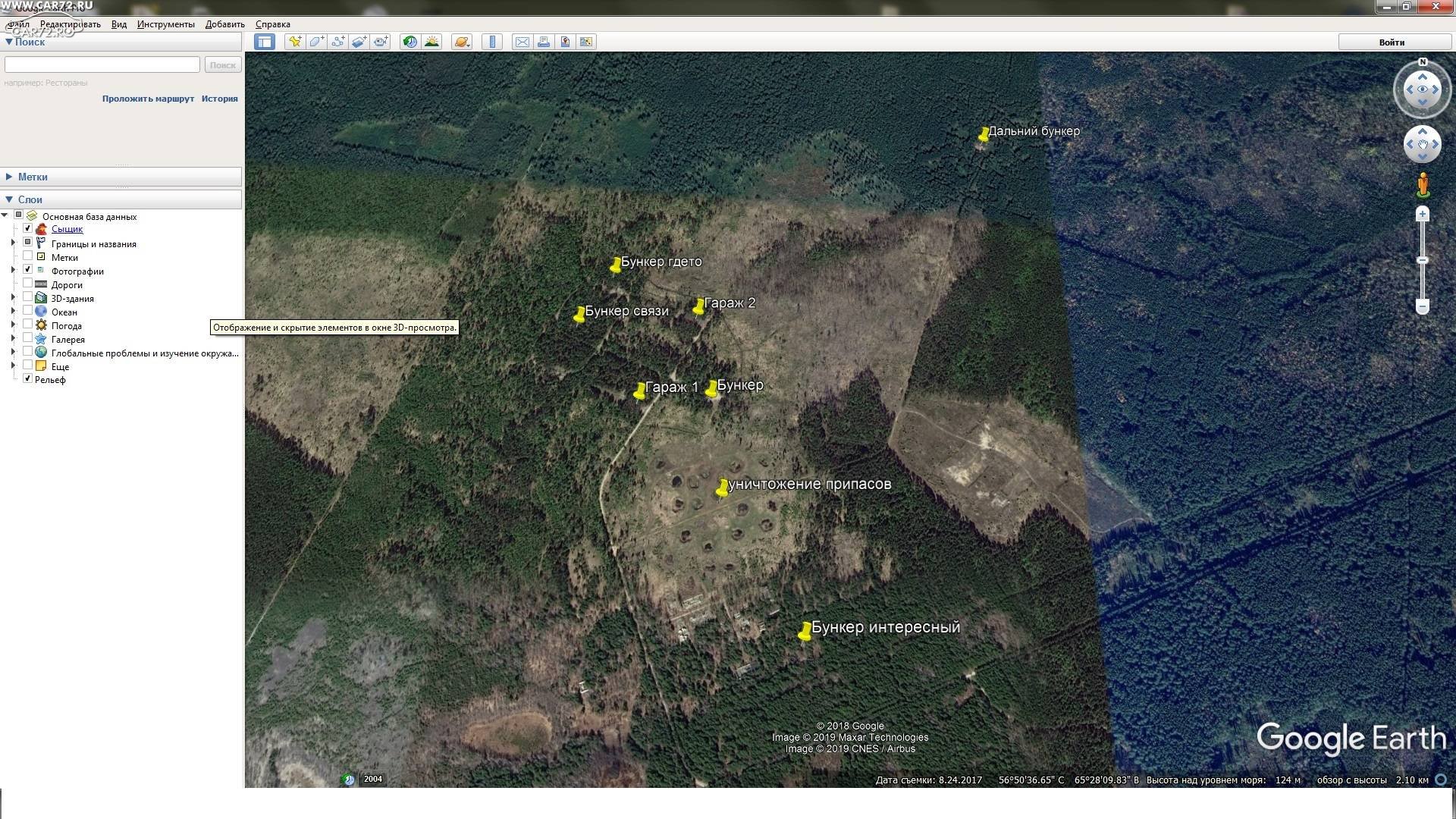
Task: Open the Сыщик layer link
Action: pyautogui.click(x=67, y=229)
